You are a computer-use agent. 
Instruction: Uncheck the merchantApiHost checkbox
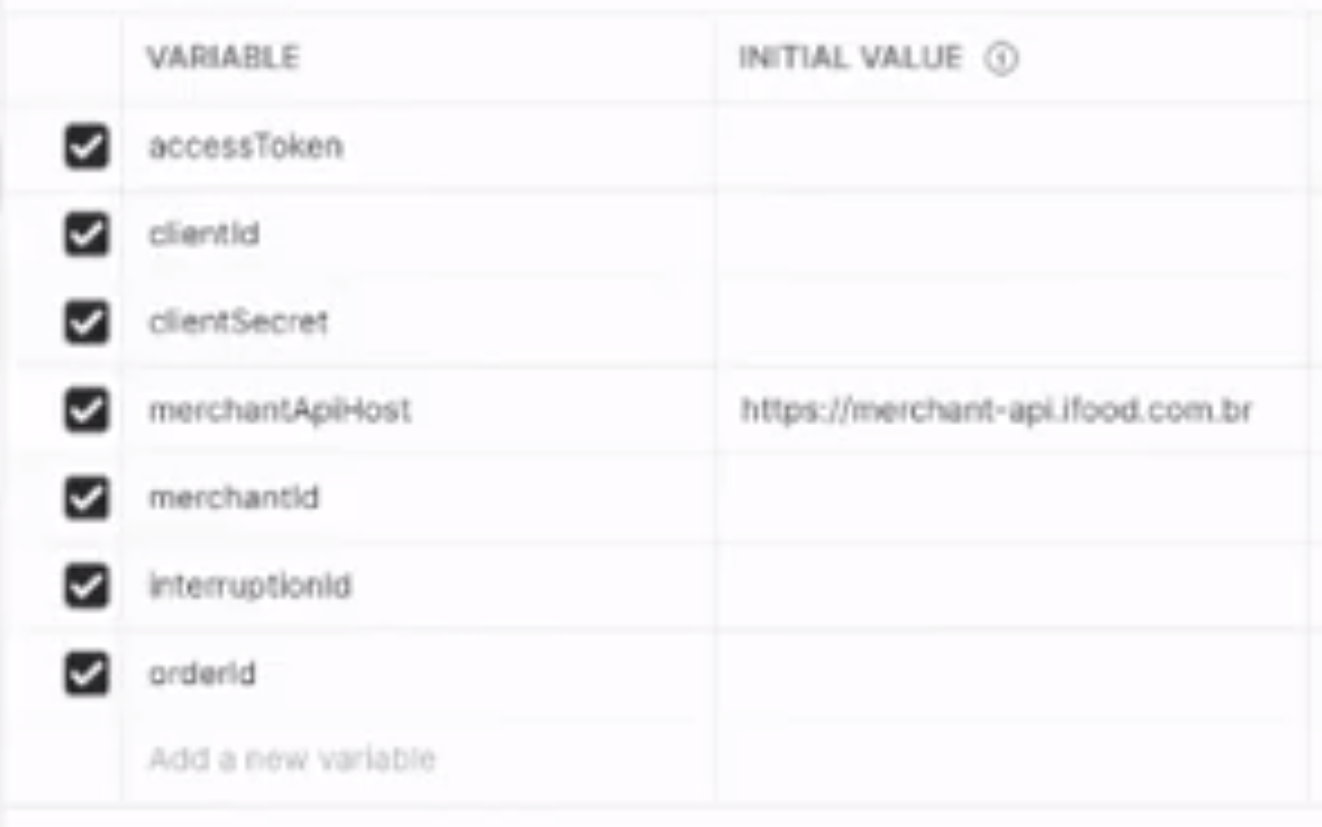tap(87, 410)
